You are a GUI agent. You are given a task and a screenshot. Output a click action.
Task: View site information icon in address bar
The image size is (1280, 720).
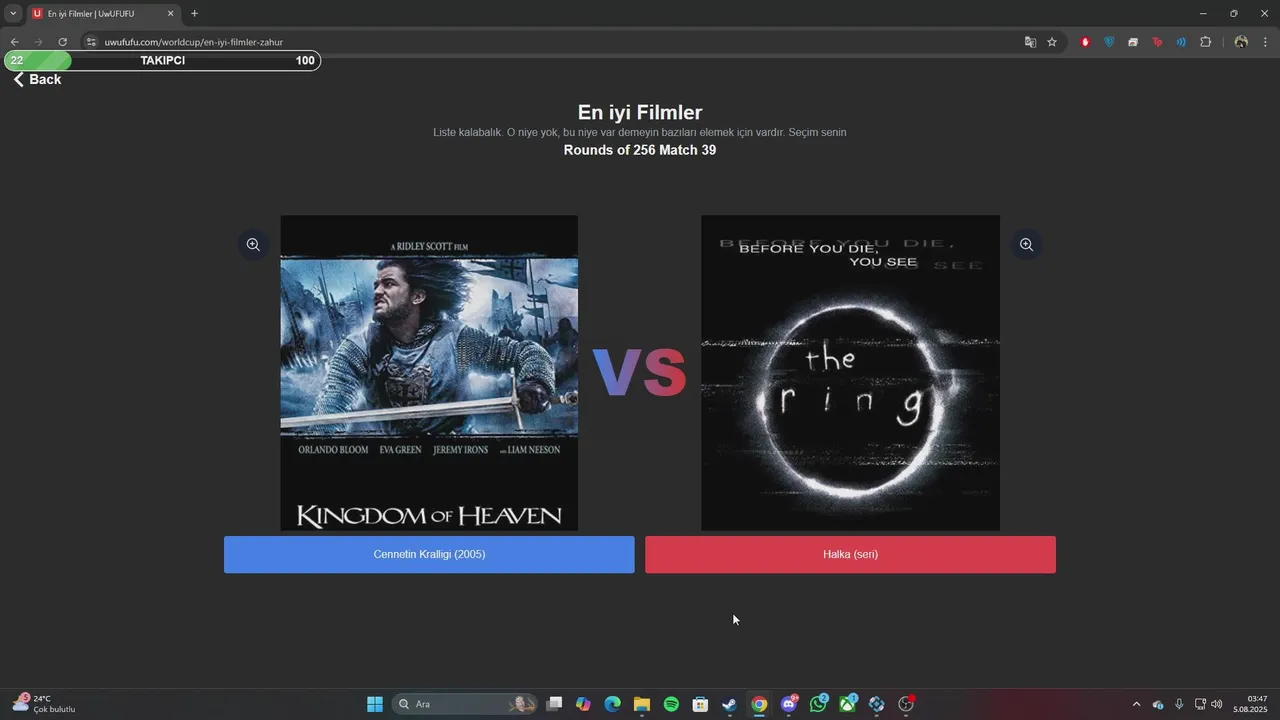[90, 42]
